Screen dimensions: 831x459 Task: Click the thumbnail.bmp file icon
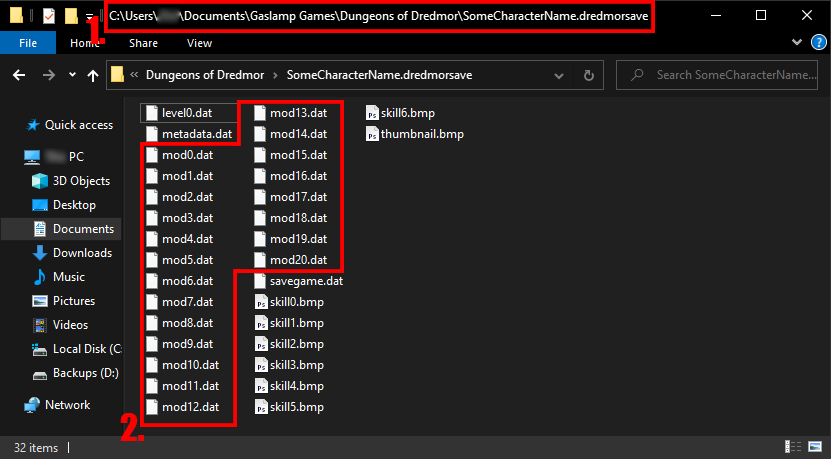tap(372, 134)
